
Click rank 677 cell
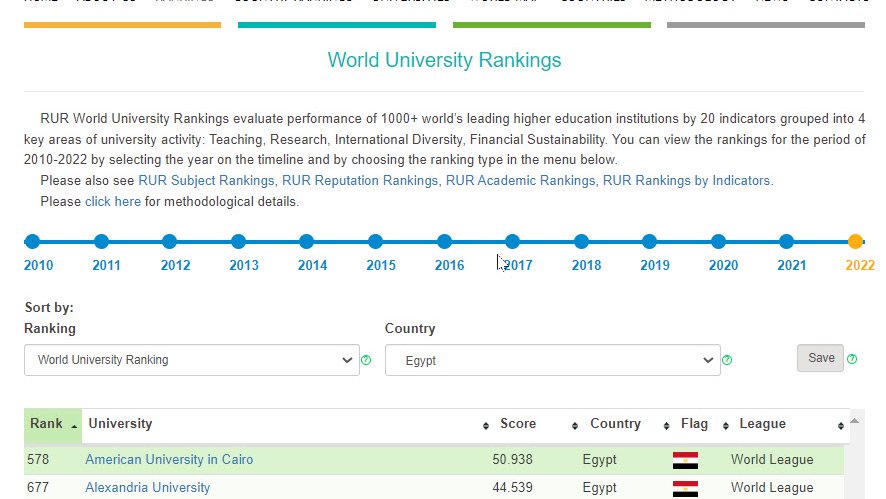[x=38, y=488]
